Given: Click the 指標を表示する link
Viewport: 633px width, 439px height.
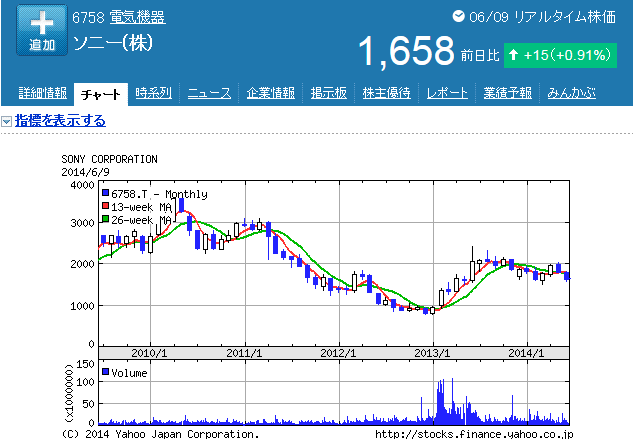Looking at the screenshot, I should 60,120.
